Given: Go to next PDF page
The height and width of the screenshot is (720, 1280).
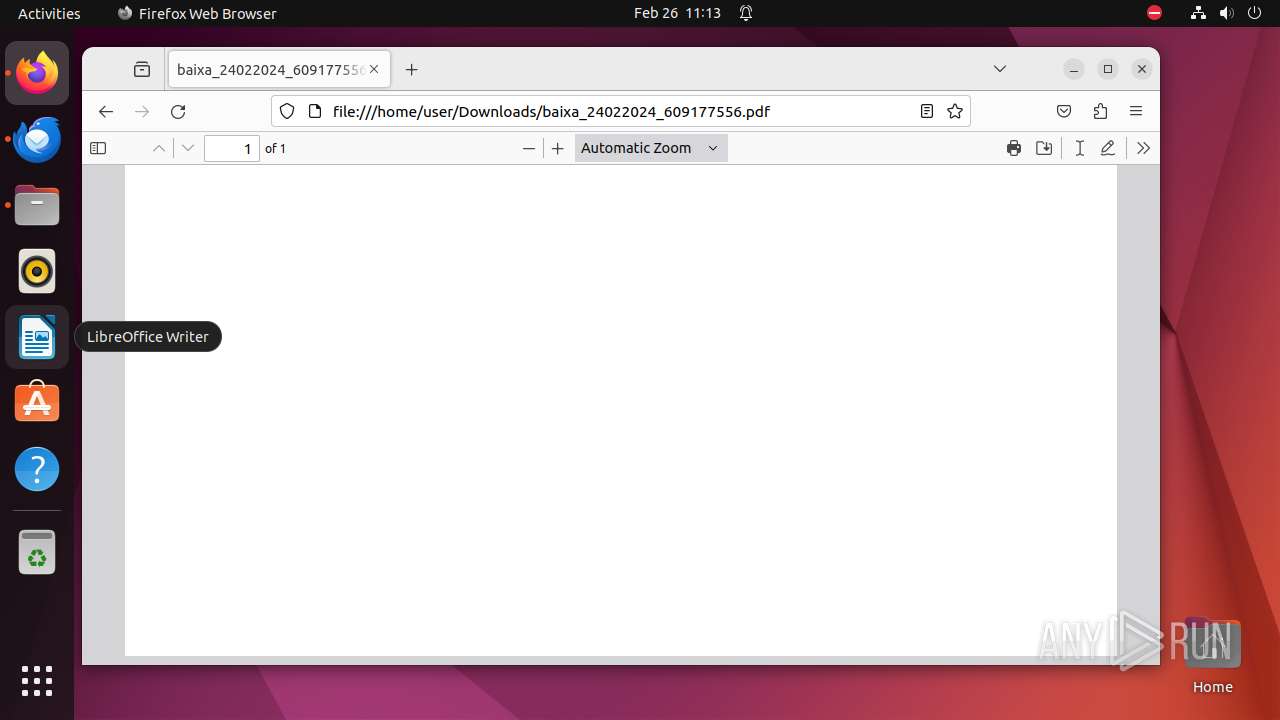Looking at the screenshot, I should pos(188,148).
